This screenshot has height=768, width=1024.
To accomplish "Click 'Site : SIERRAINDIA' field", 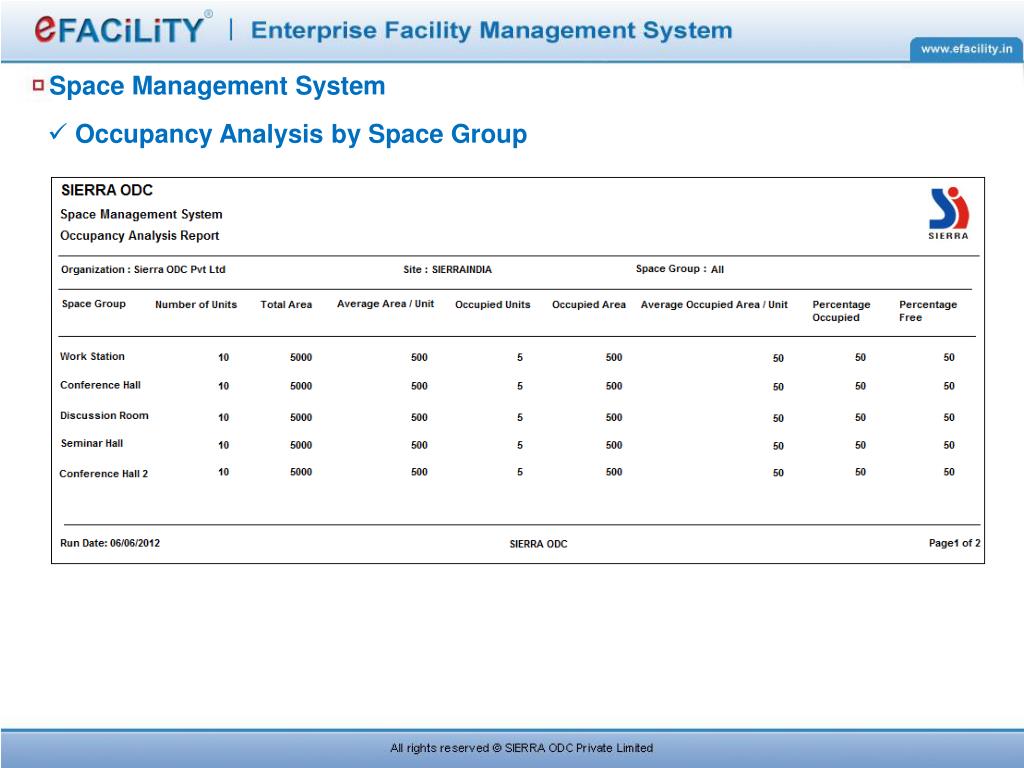I will 447,269.
